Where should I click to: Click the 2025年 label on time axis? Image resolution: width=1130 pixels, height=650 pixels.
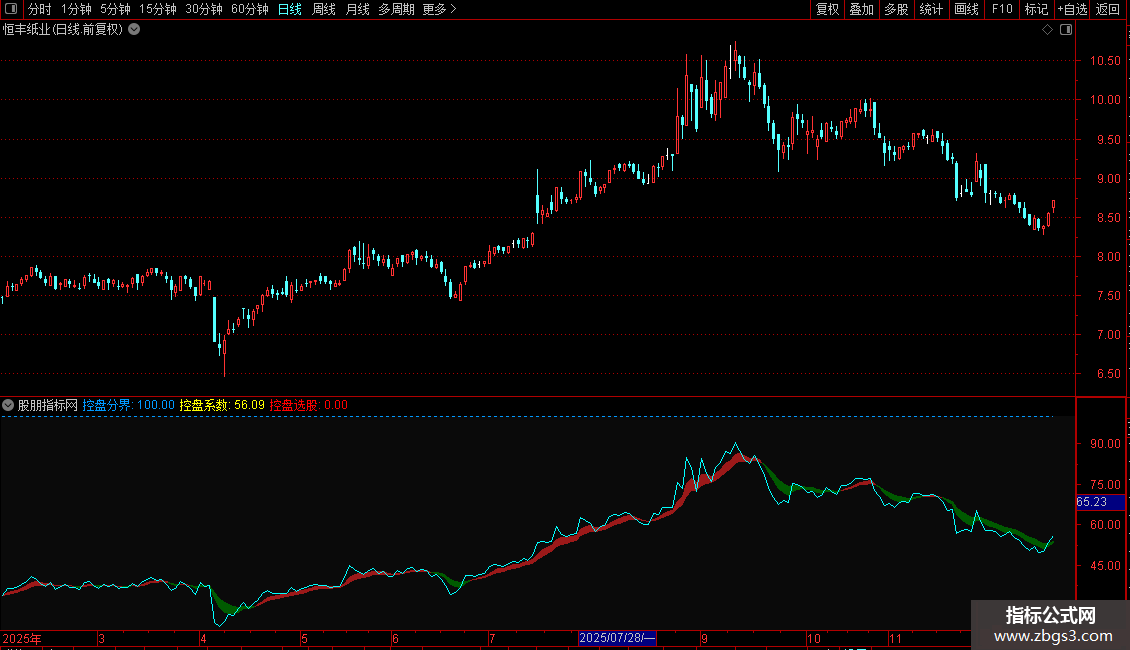pos(22,638)
